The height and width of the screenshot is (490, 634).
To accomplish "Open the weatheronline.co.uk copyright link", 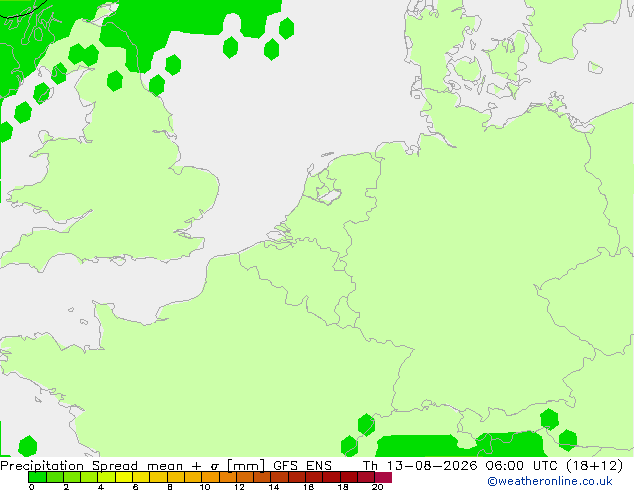I will click(550, 481).
